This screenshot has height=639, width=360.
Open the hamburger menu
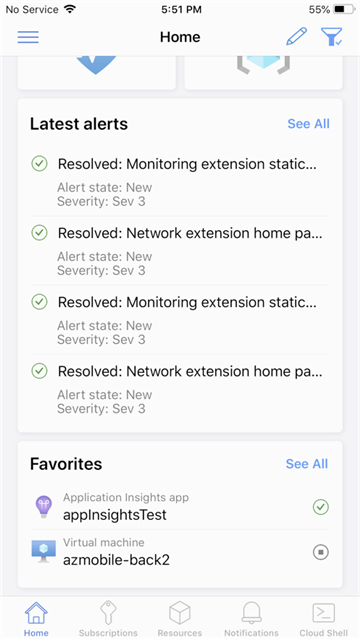pyautogui.click(x=28, y=37)
